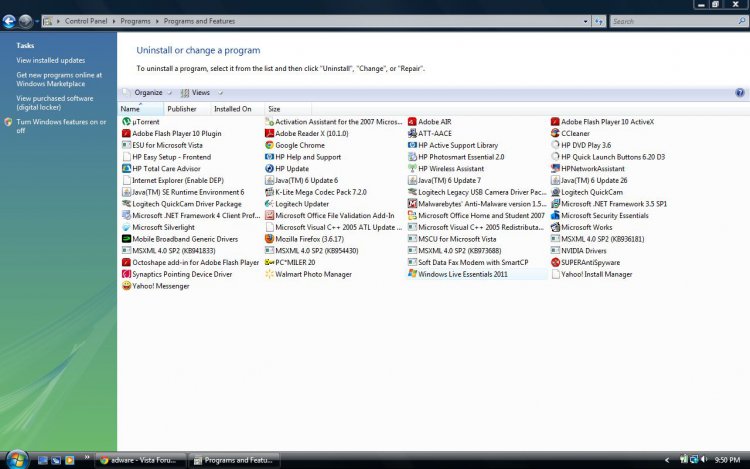The height and width of the screenshot is (469, 750).
Task: Click the Google Chrome icon in the list
Action: point(269,145)
